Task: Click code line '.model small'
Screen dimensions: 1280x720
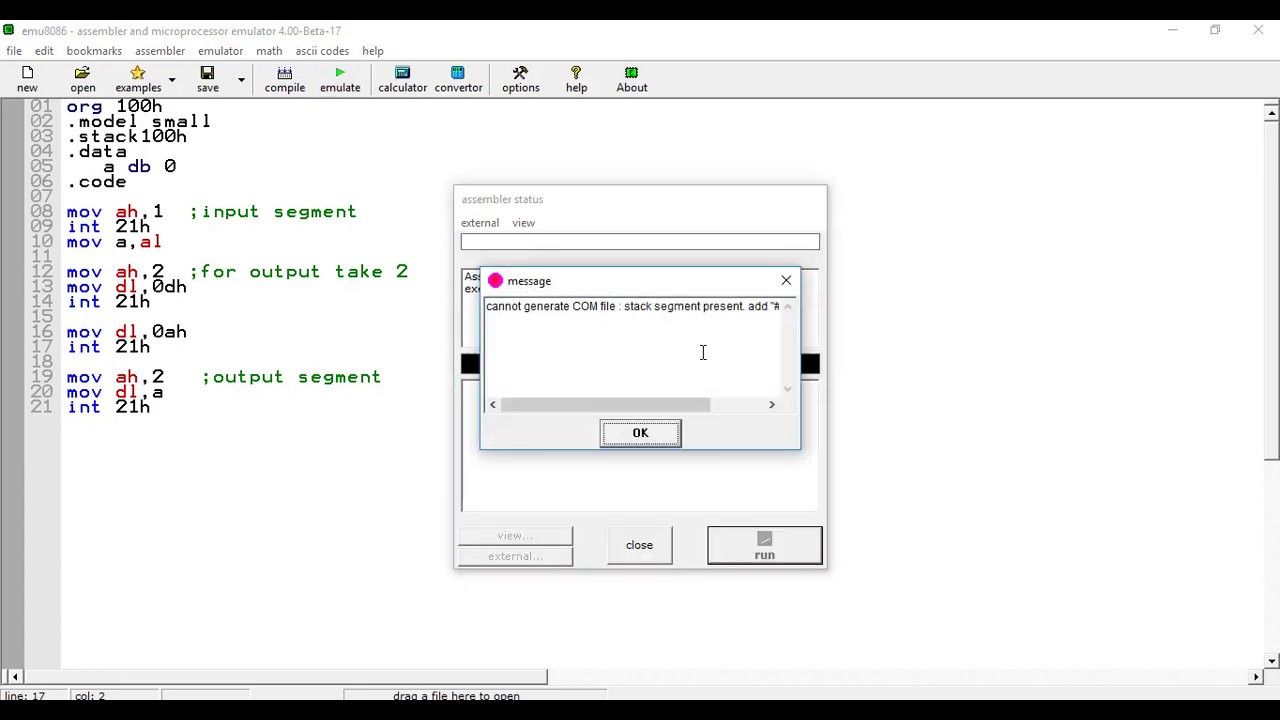Action: [x=139, y=121]
